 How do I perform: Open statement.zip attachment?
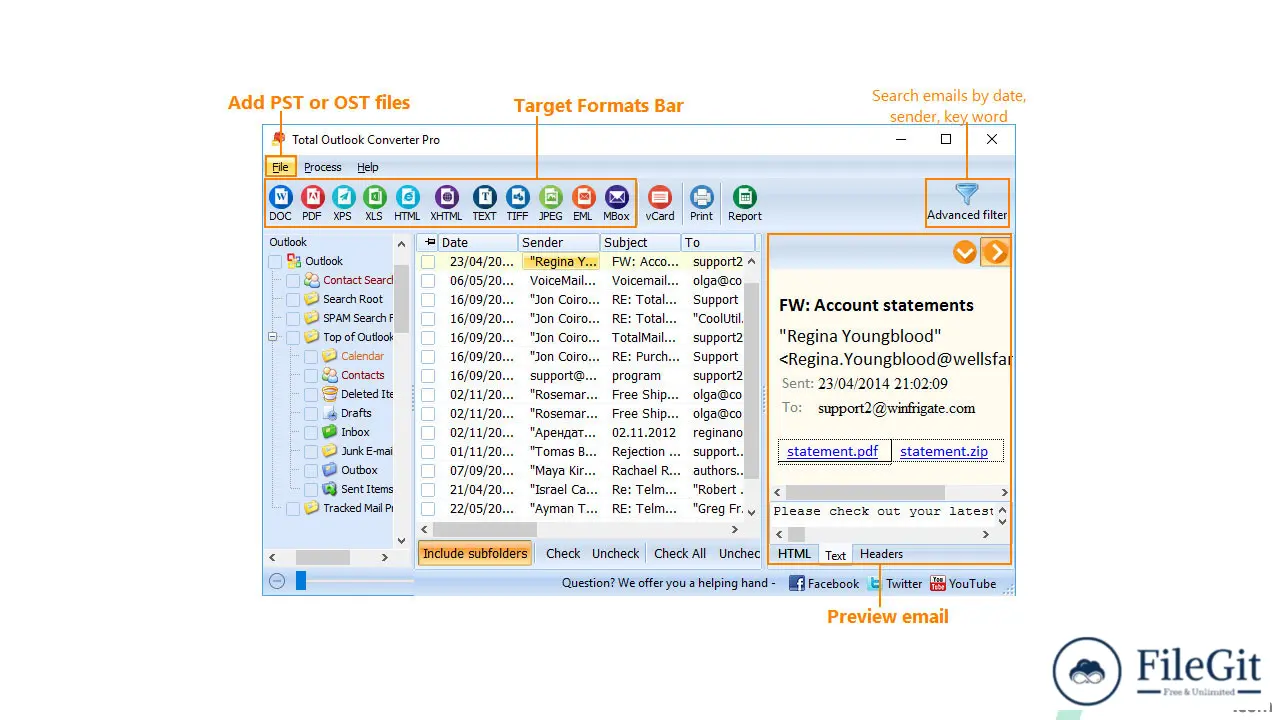click(x=944, y=452)
